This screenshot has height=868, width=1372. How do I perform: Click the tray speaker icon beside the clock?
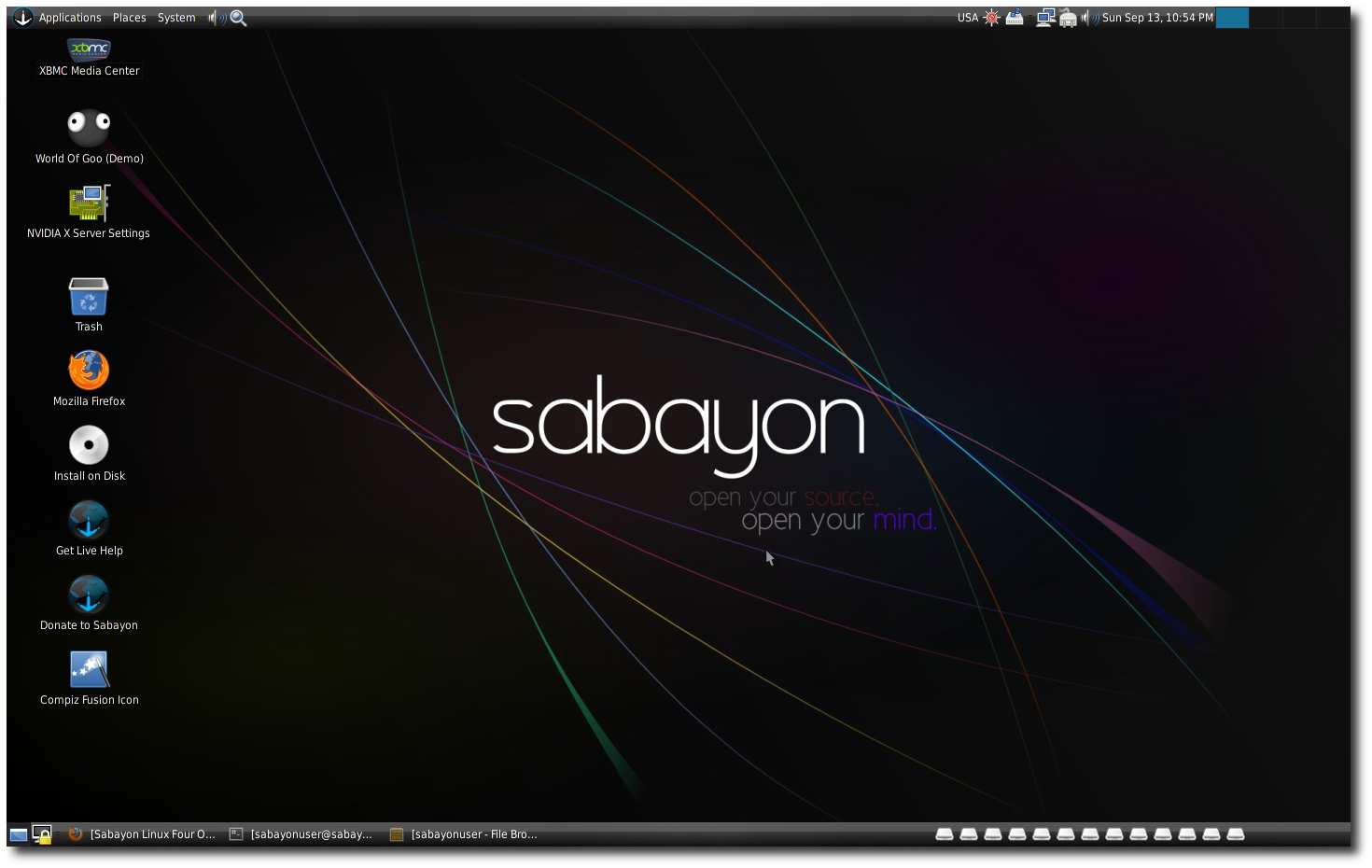[1089, 18]
